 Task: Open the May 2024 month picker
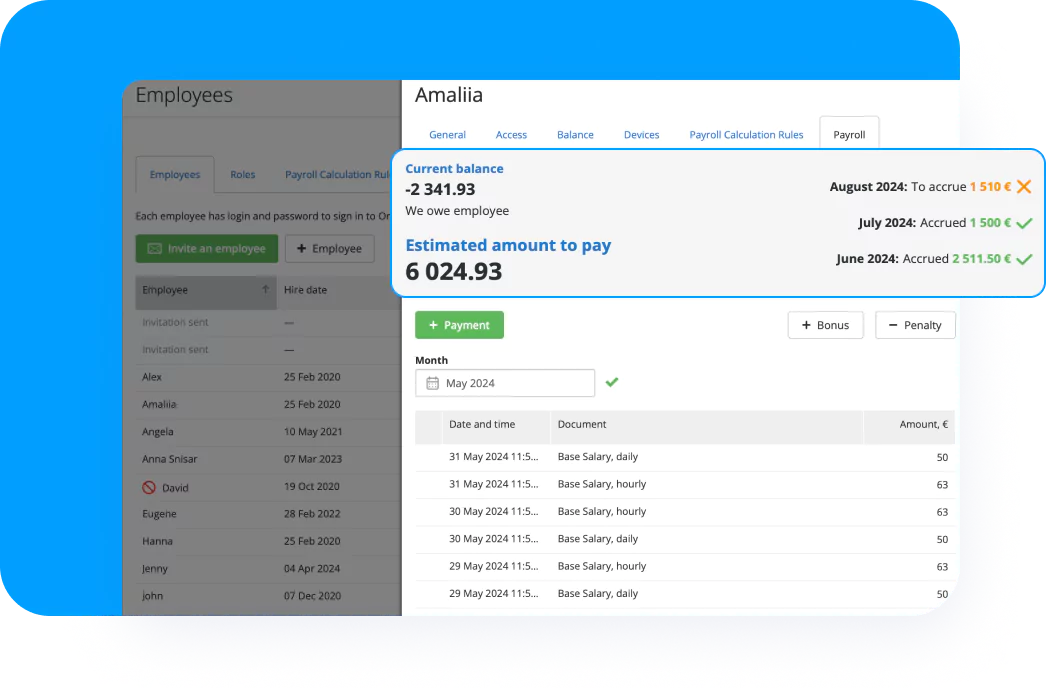[x=504, y=383]
